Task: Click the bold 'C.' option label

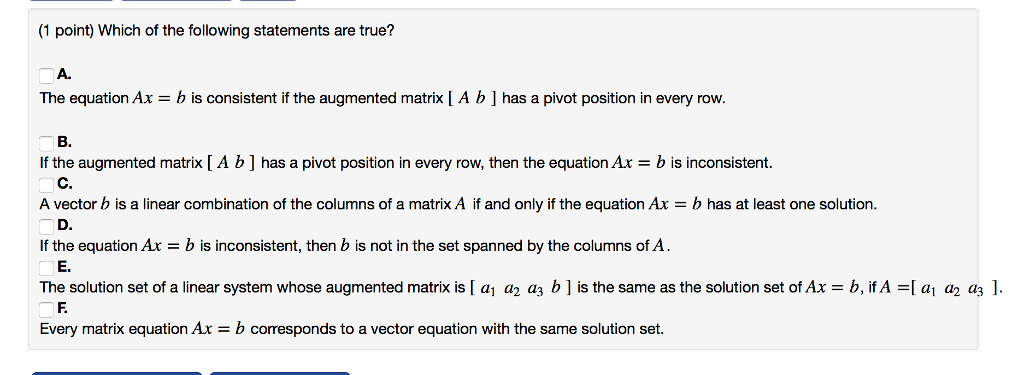Action: coord(65,184)
